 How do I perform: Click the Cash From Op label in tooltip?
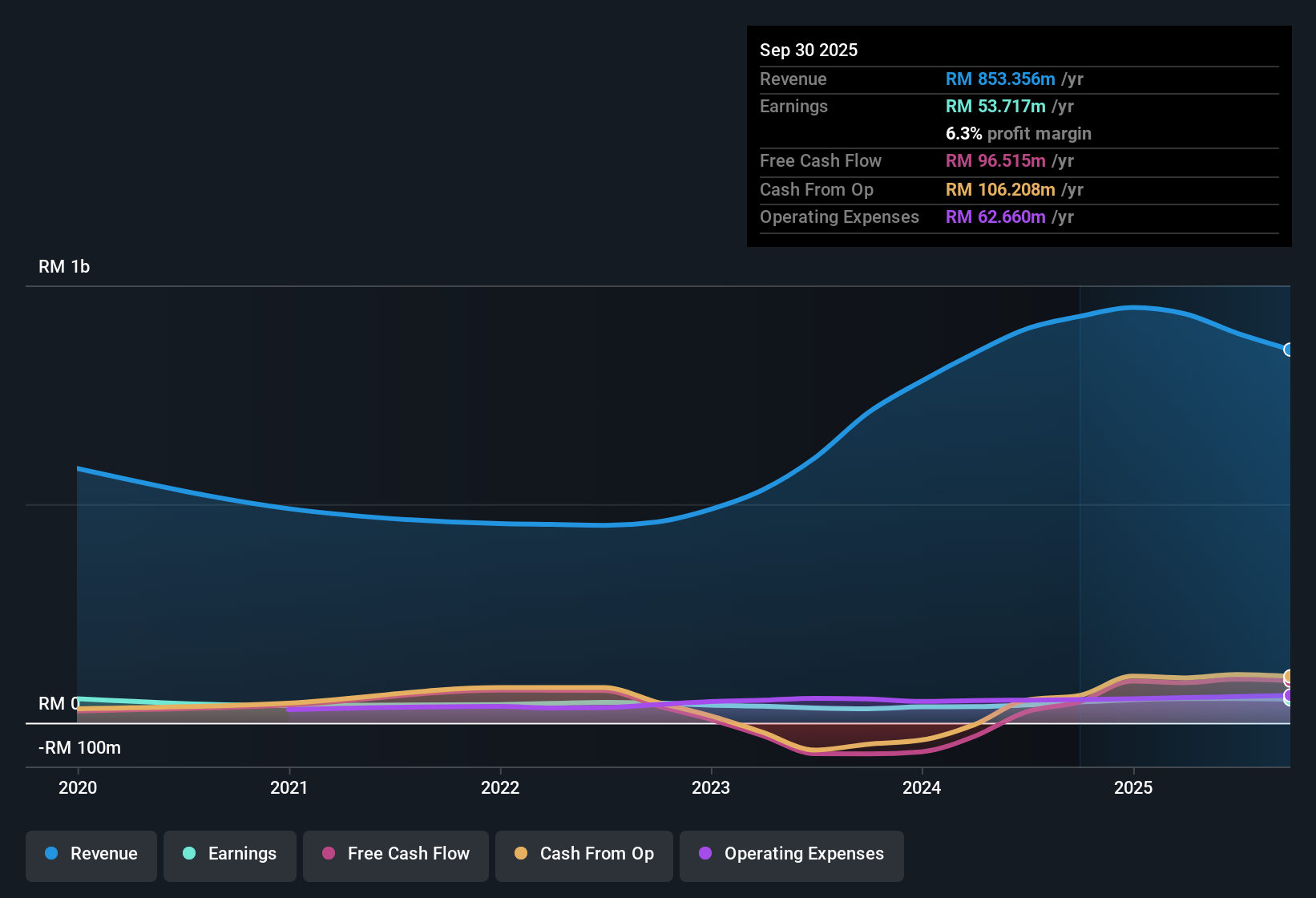[x=817, y=190]
